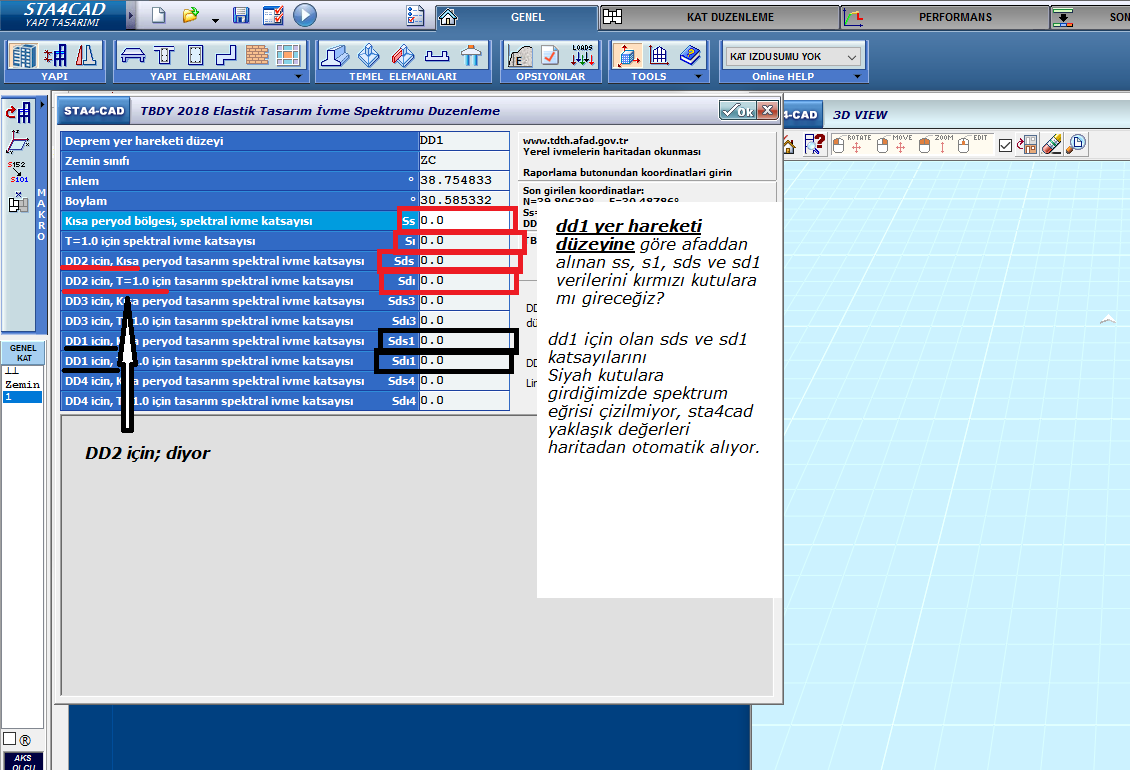Click the Save floppy disk icon
Viewport: 1130px width, 771px height.
[241, 16]
